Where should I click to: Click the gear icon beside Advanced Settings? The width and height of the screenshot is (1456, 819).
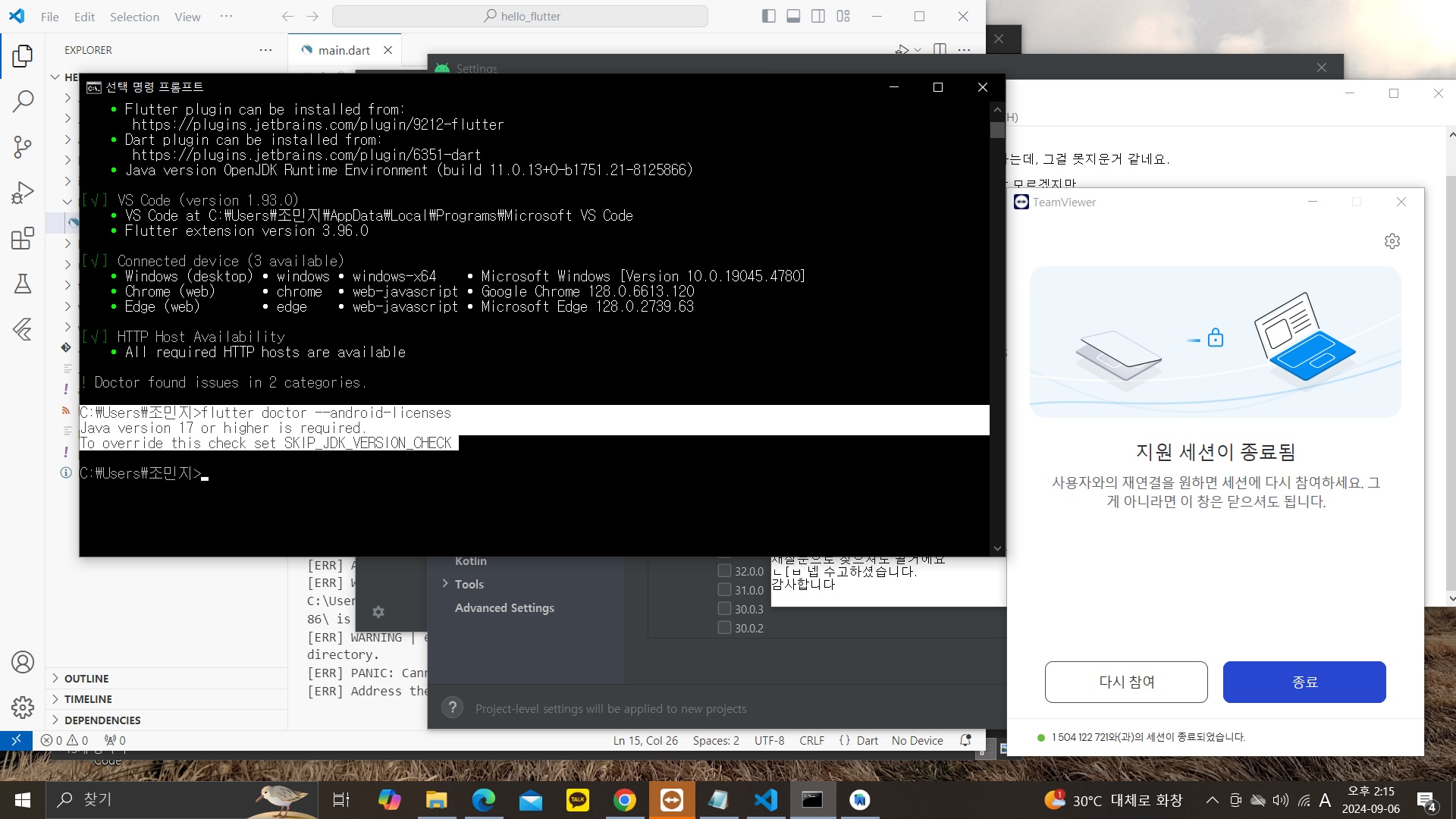tap(378, 611)
